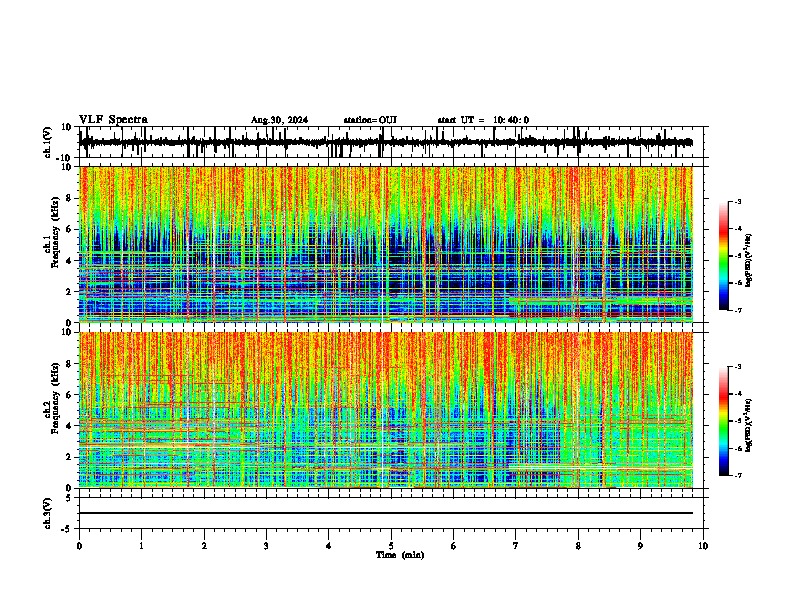Click time axis tick label "7"
The height and width of the screenshot is (612, 792).
point(516,546)
